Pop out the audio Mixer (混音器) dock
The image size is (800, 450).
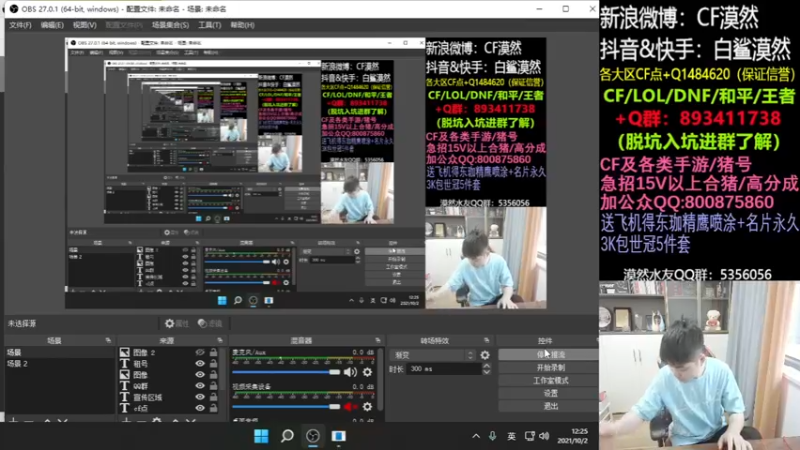point(378,340)
